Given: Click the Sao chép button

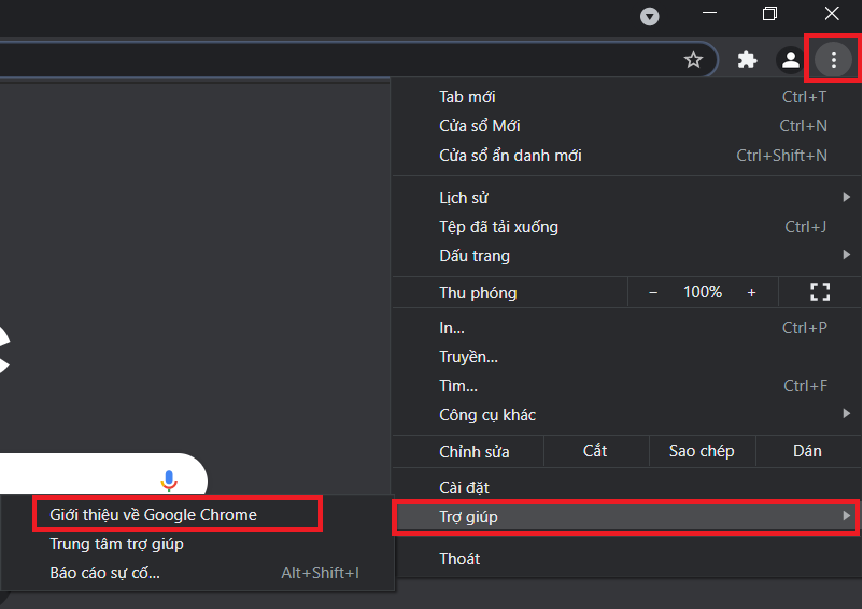Looking at the screenshot, I should [702, 451].
